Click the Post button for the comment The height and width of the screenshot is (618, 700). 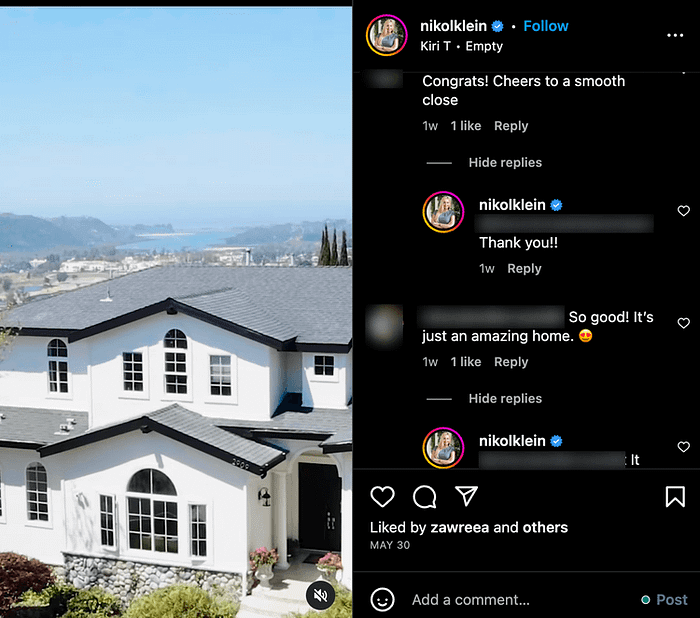pos(671,599)
